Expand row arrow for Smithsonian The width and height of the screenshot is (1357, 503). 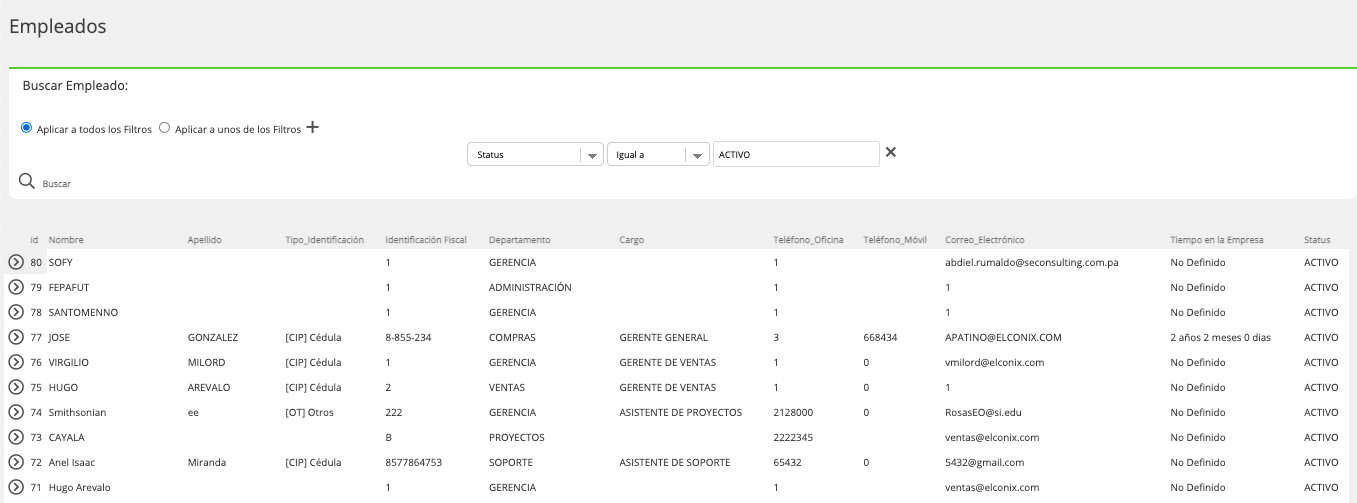tap(16, 412)
